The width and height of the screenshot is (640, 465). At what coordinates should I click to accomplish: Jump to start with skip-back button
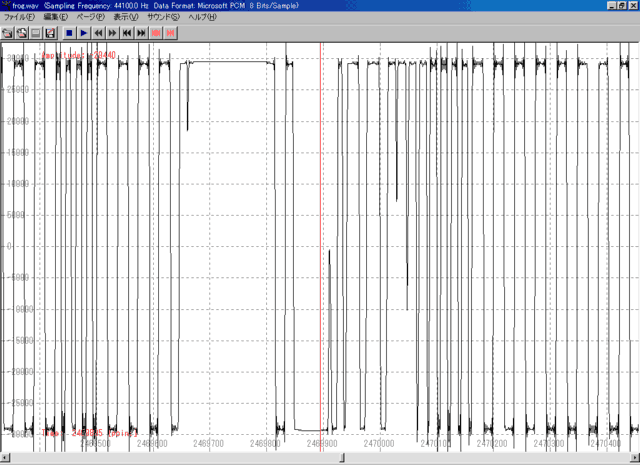pos(127,33)
